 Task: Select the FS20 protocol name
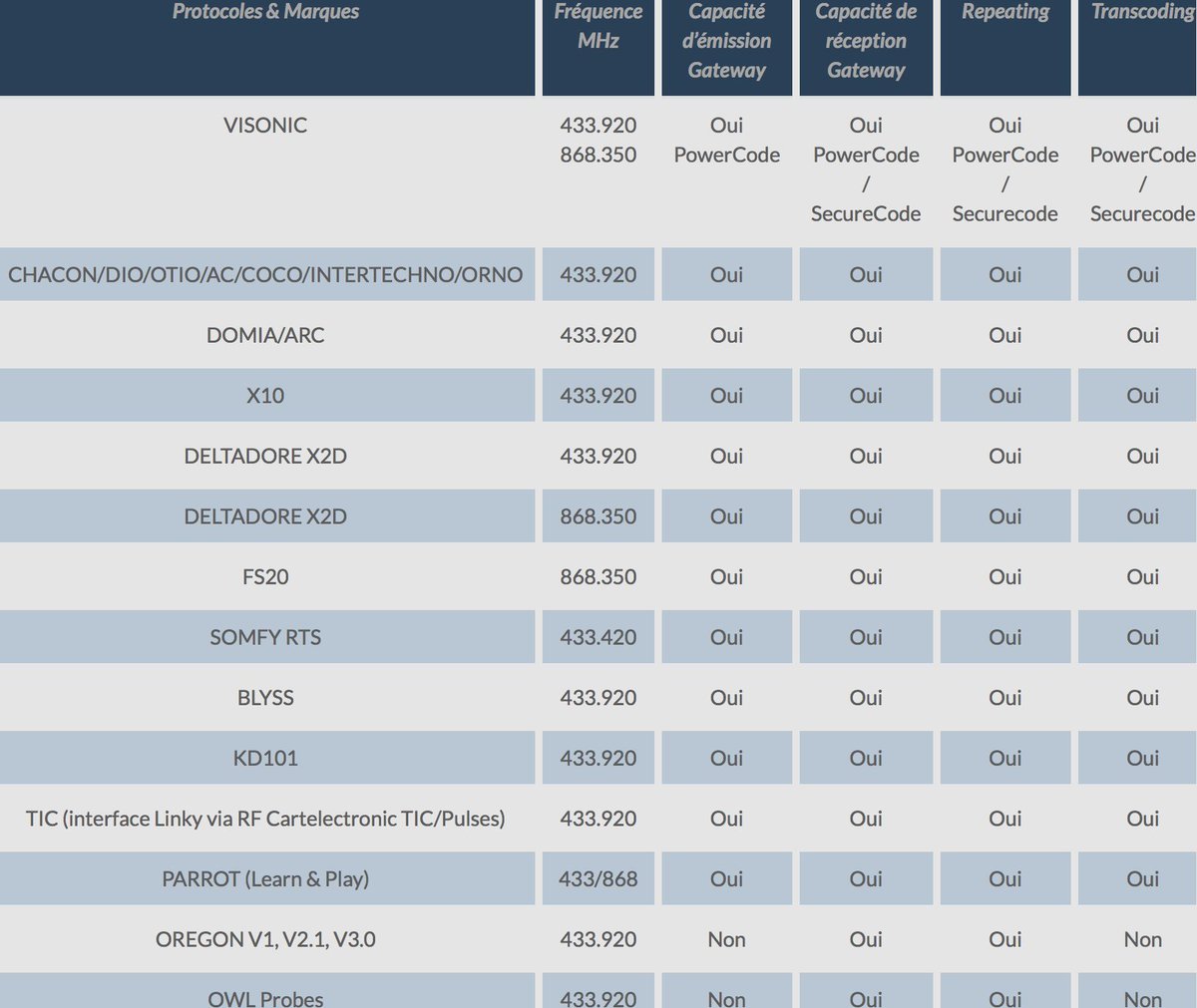(x=265, y=577)
